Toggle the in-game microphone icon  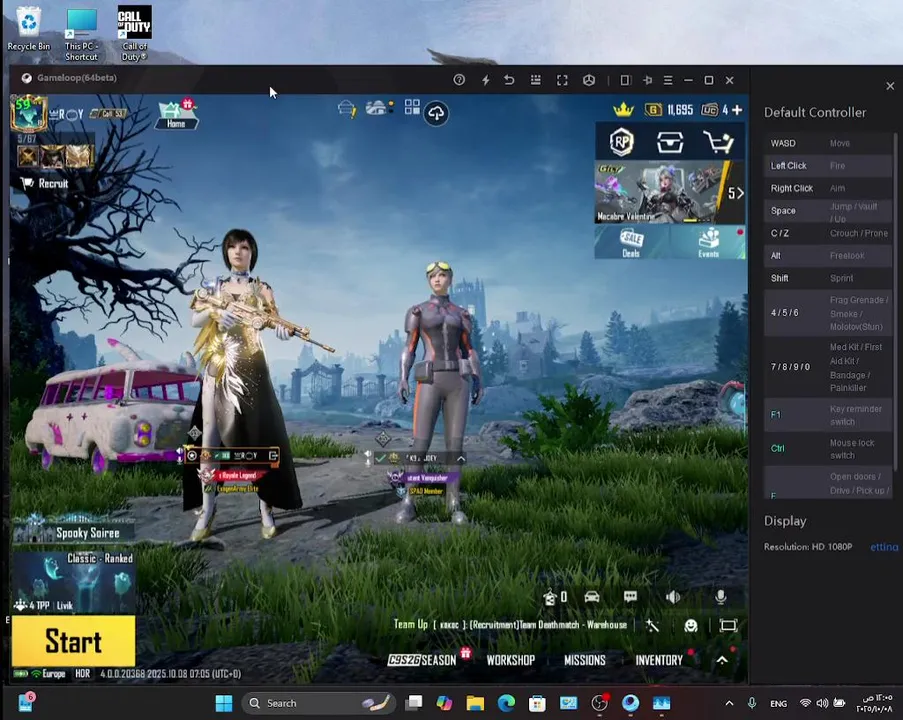(x=720, y=597)
